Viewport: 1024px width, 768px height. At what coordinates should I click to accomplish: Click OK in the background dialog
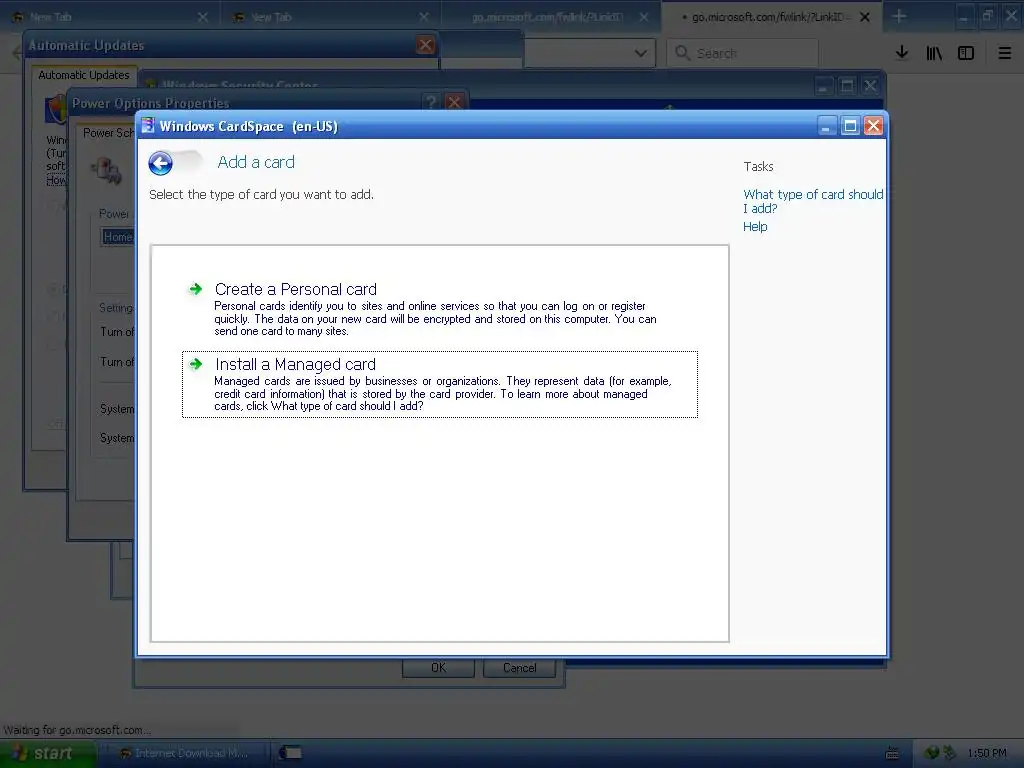pyautogui.click(x=438, y=667)
